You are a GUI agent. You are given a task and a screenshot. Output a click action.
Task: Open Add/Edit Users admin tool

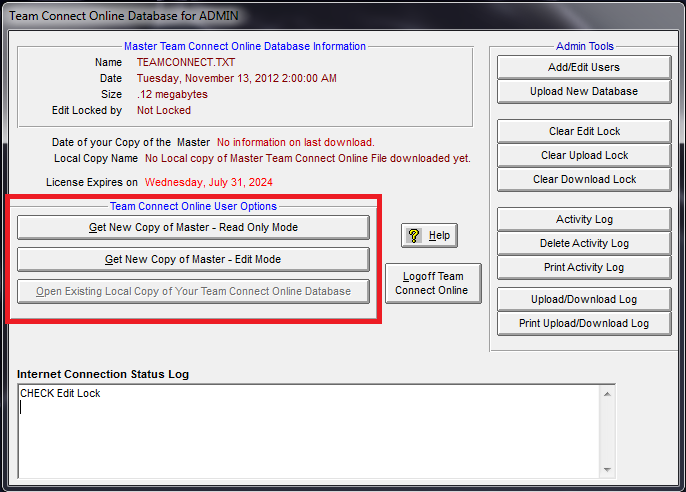[584, 67]
